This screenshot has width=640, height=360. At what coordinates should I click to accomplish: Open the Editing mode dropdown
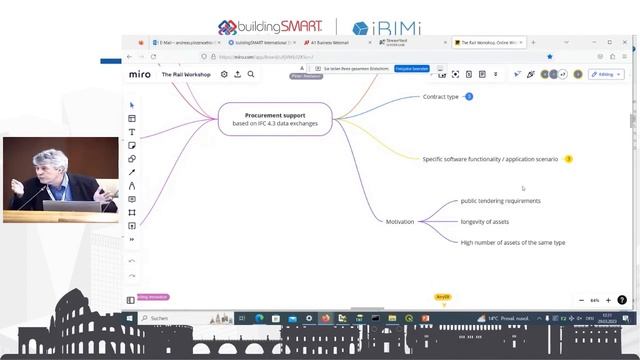pos(606,74)
